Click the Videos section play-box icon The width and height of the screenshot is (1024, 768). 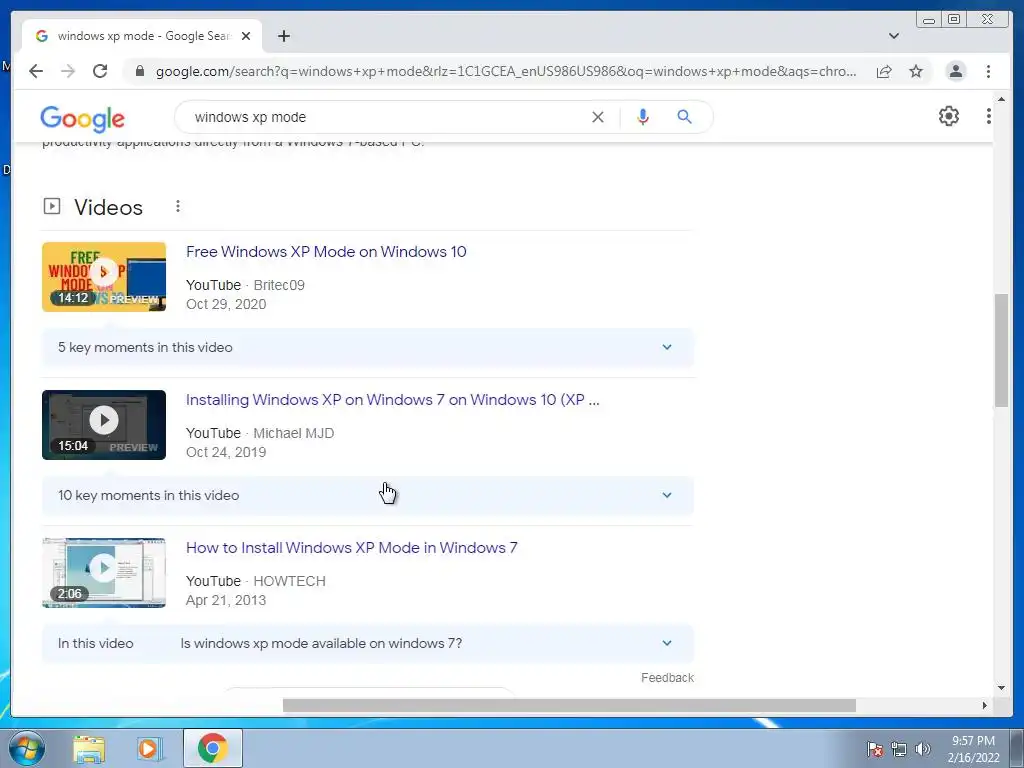click(x=52, y=206)
